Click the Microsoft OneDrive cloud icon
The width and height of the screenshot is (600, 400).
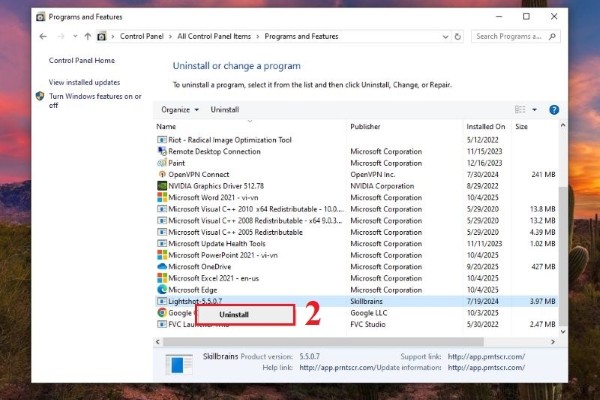click(162, 266)
